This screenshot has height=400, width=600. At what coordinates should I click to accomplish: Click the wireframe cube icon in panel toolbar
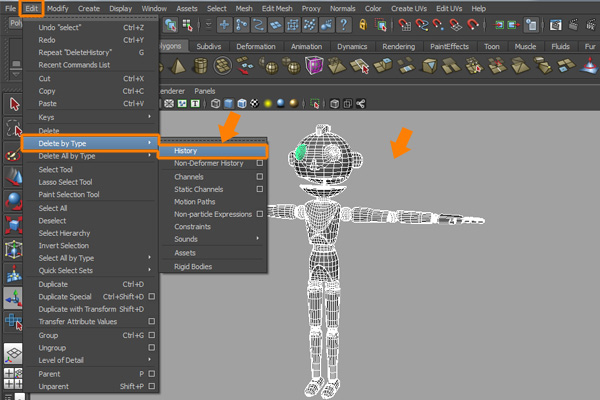[215, 104]
